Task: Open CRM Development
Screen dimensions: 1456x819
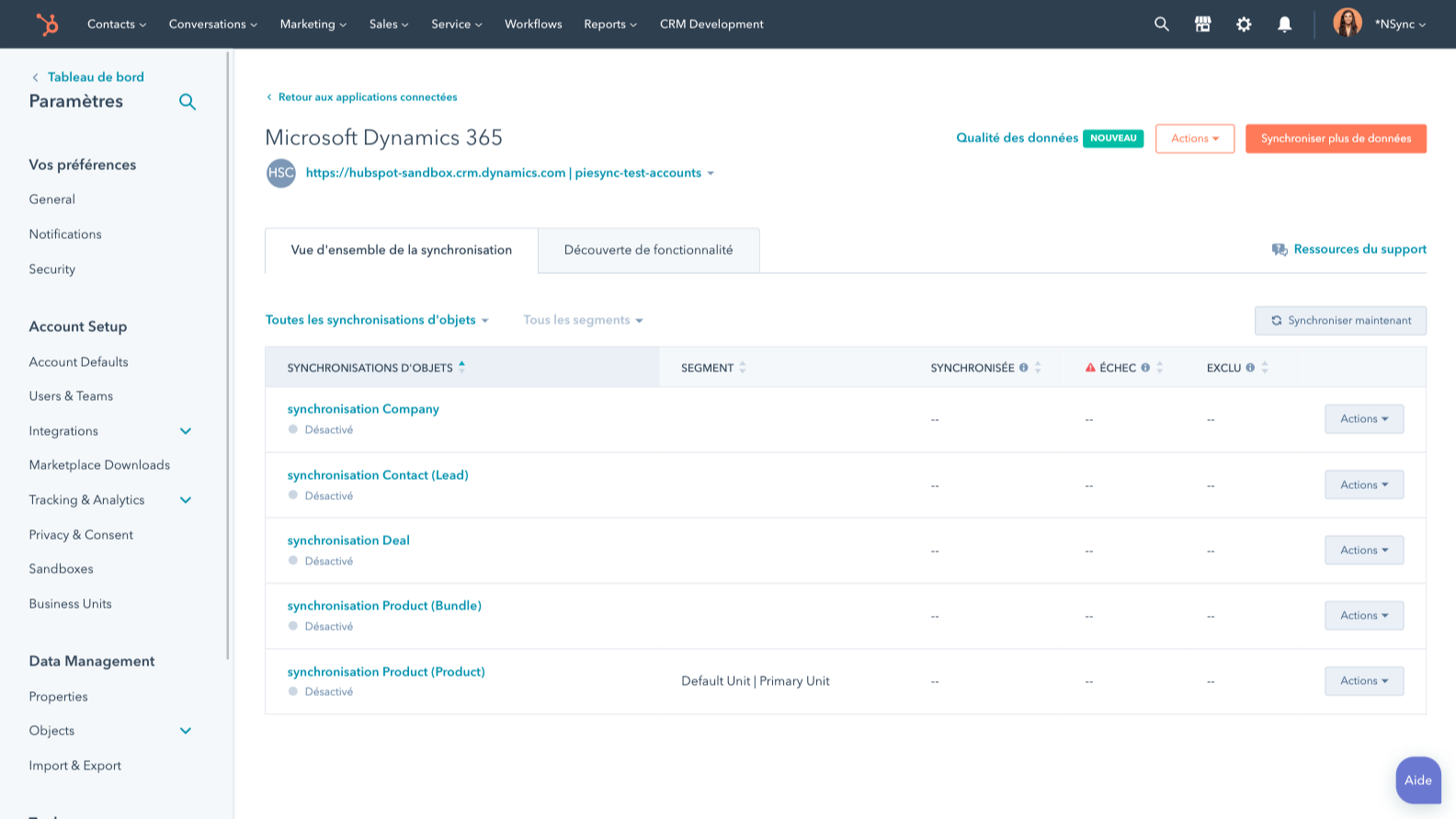Action: [x=711, y=24]
